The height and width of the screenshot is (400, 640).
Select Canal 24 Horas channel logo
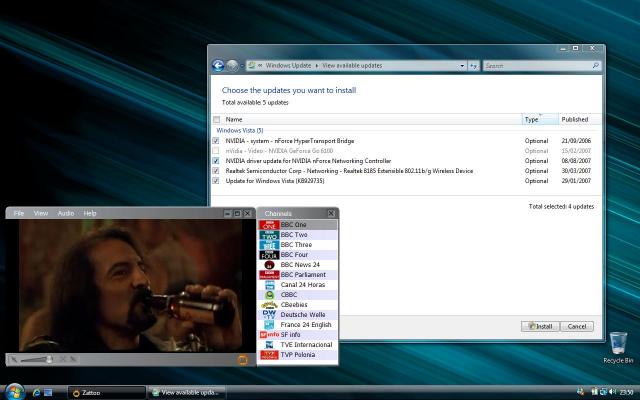point(269,284)
